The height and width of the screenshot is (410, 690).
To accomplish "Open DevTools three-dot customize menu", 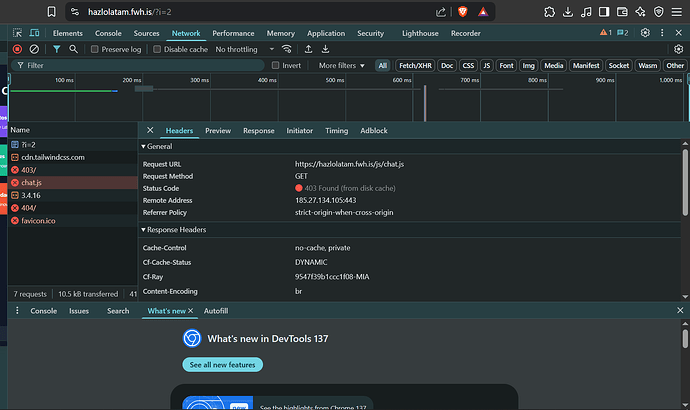I will [662, 33].
